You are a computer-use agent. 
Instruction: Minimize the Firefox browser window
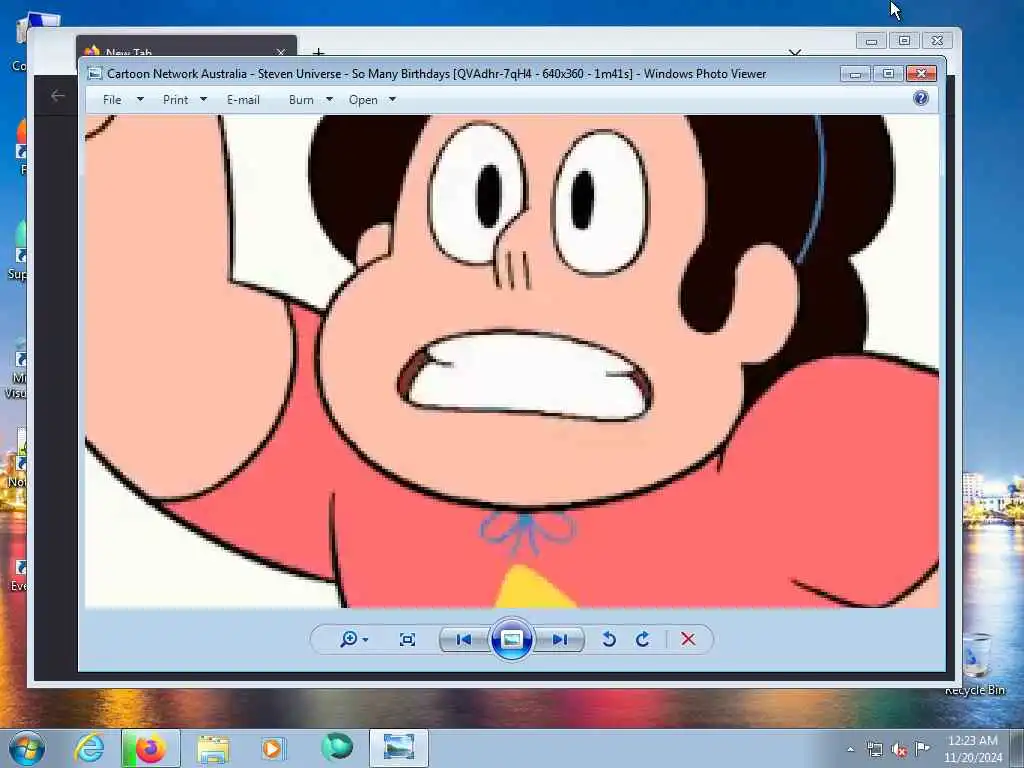coord(871,40)
